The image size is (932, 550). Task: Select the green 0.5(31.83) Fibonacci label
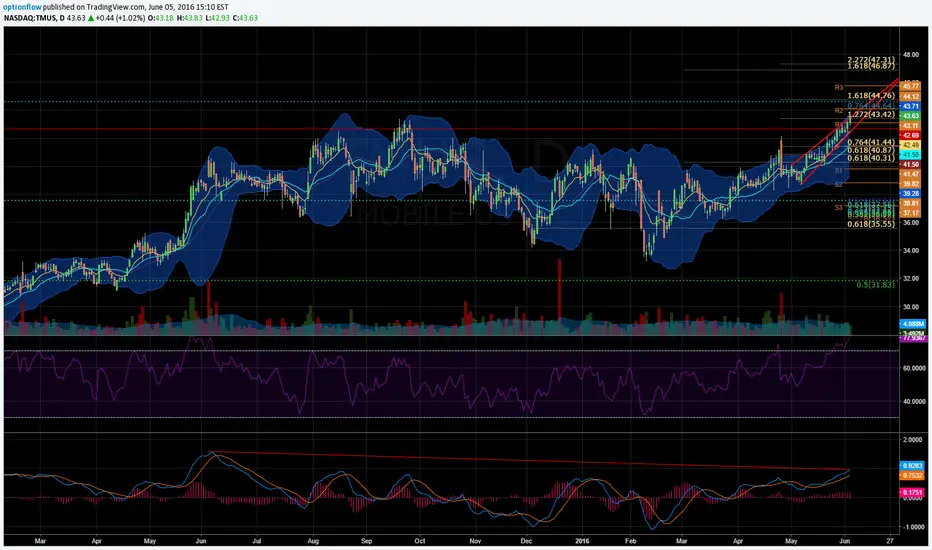pos(875,285)
